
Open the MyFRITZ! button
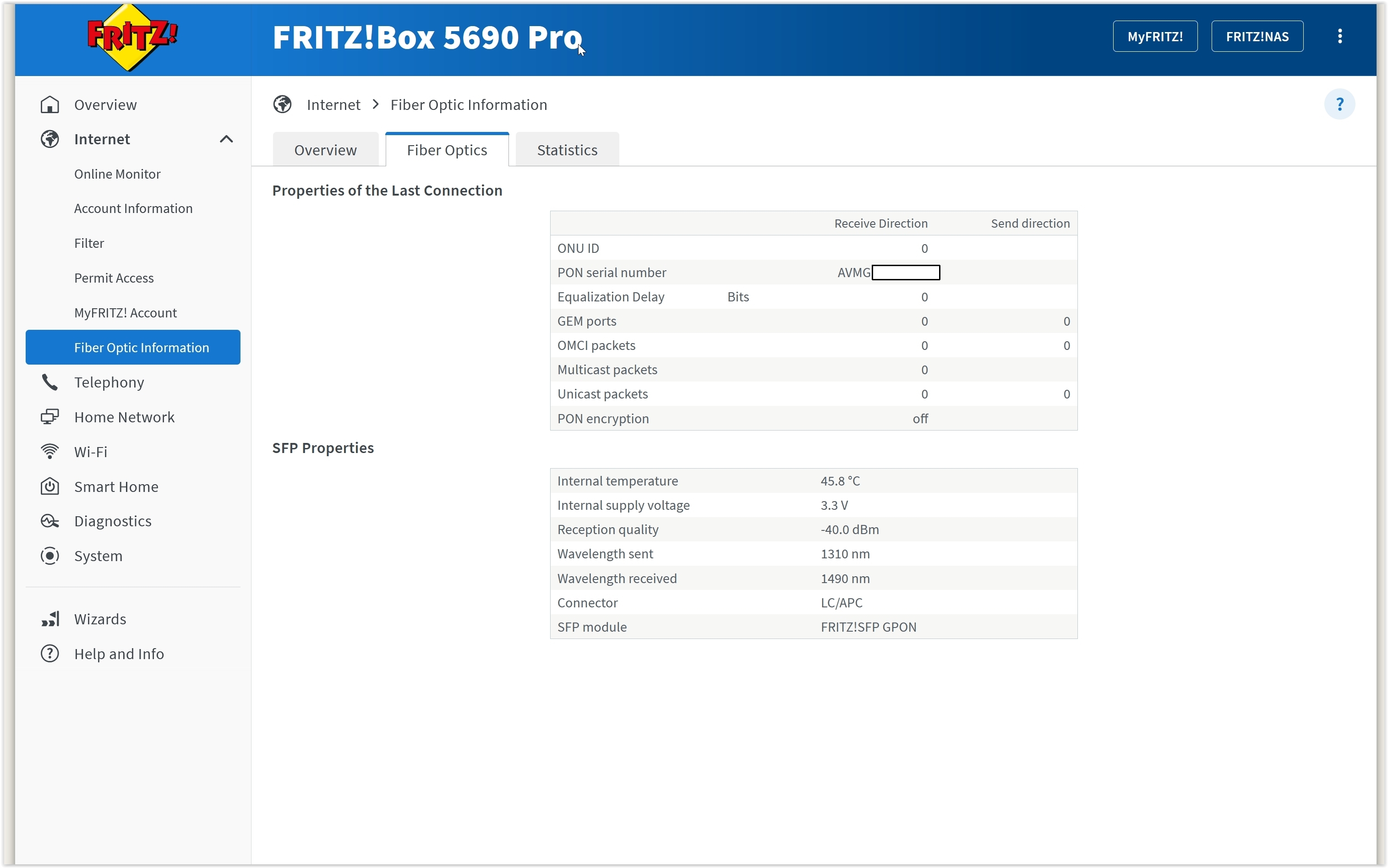(x=1155, y=36)
